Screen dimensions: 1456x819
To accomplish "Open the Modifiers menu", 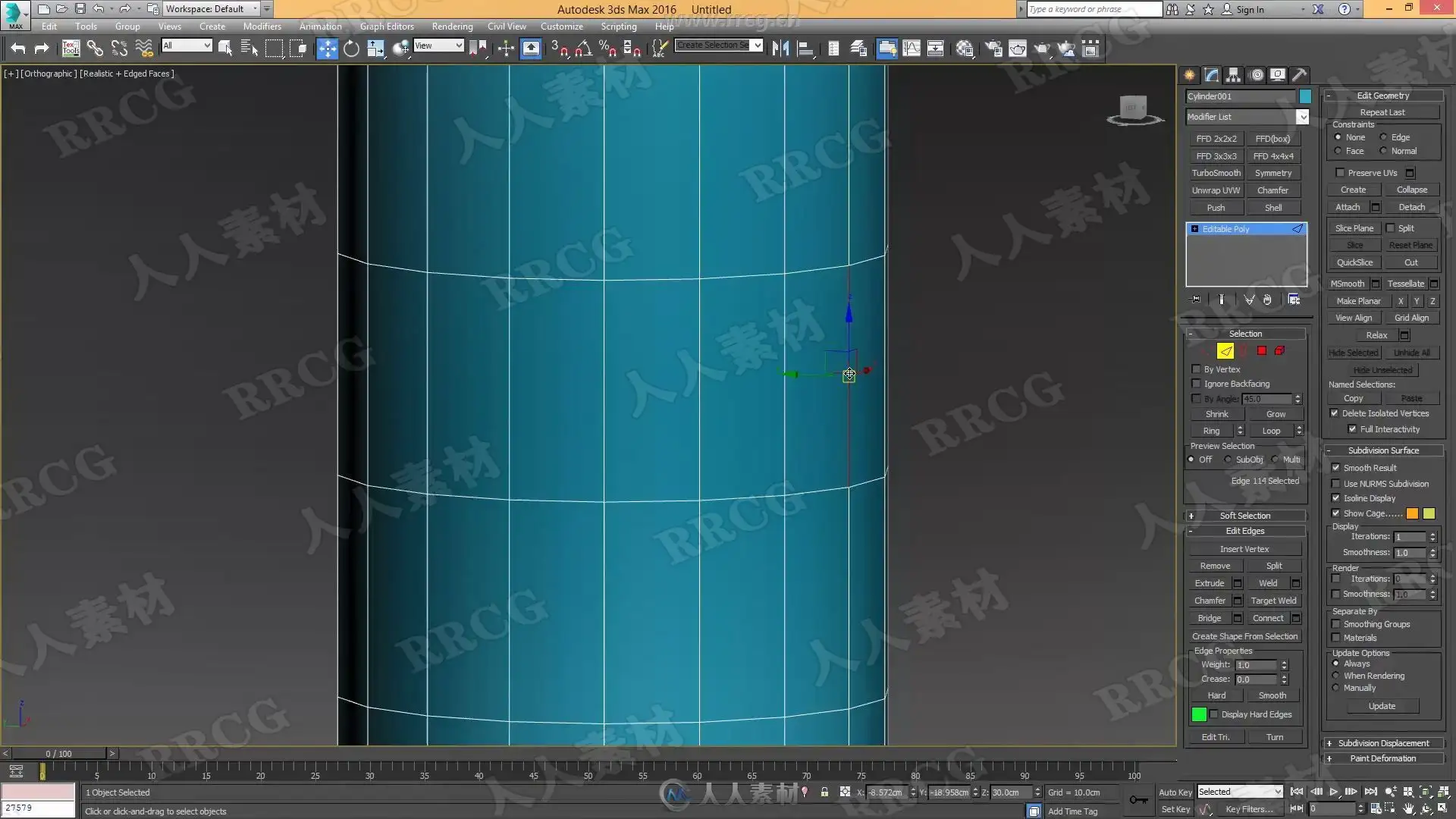I will 262,26.
